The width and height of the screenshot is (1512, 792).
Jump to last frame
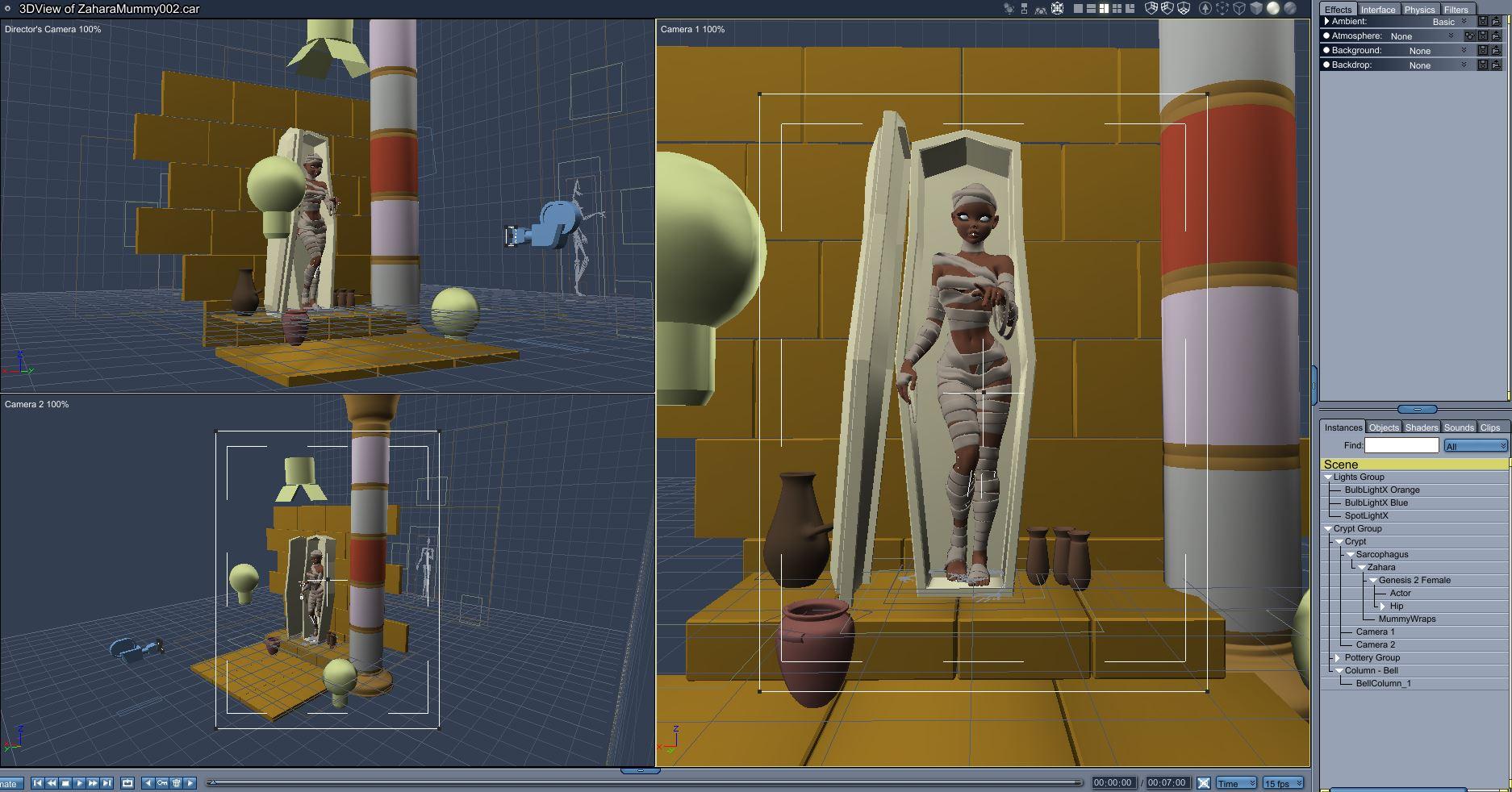coord(107,783)
